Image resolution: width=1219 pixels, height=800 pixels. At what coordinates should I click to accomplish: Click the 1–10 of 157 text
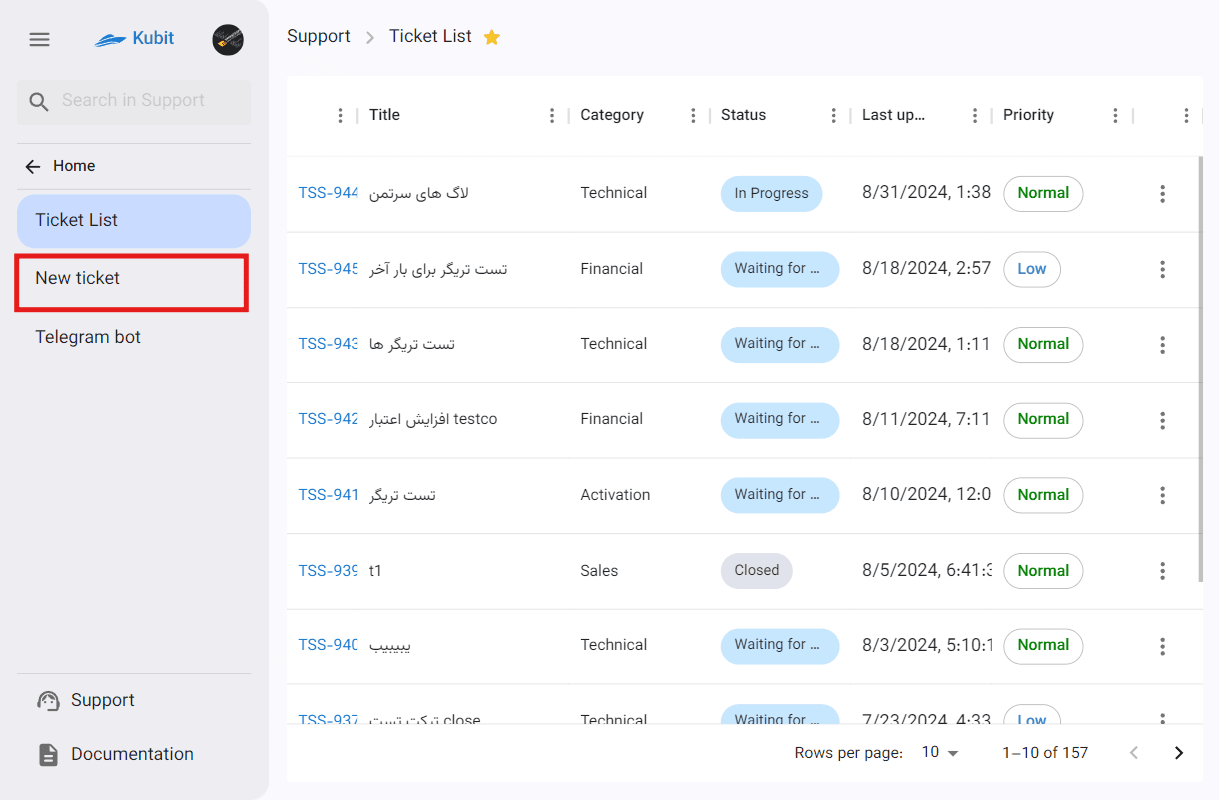1045,753
